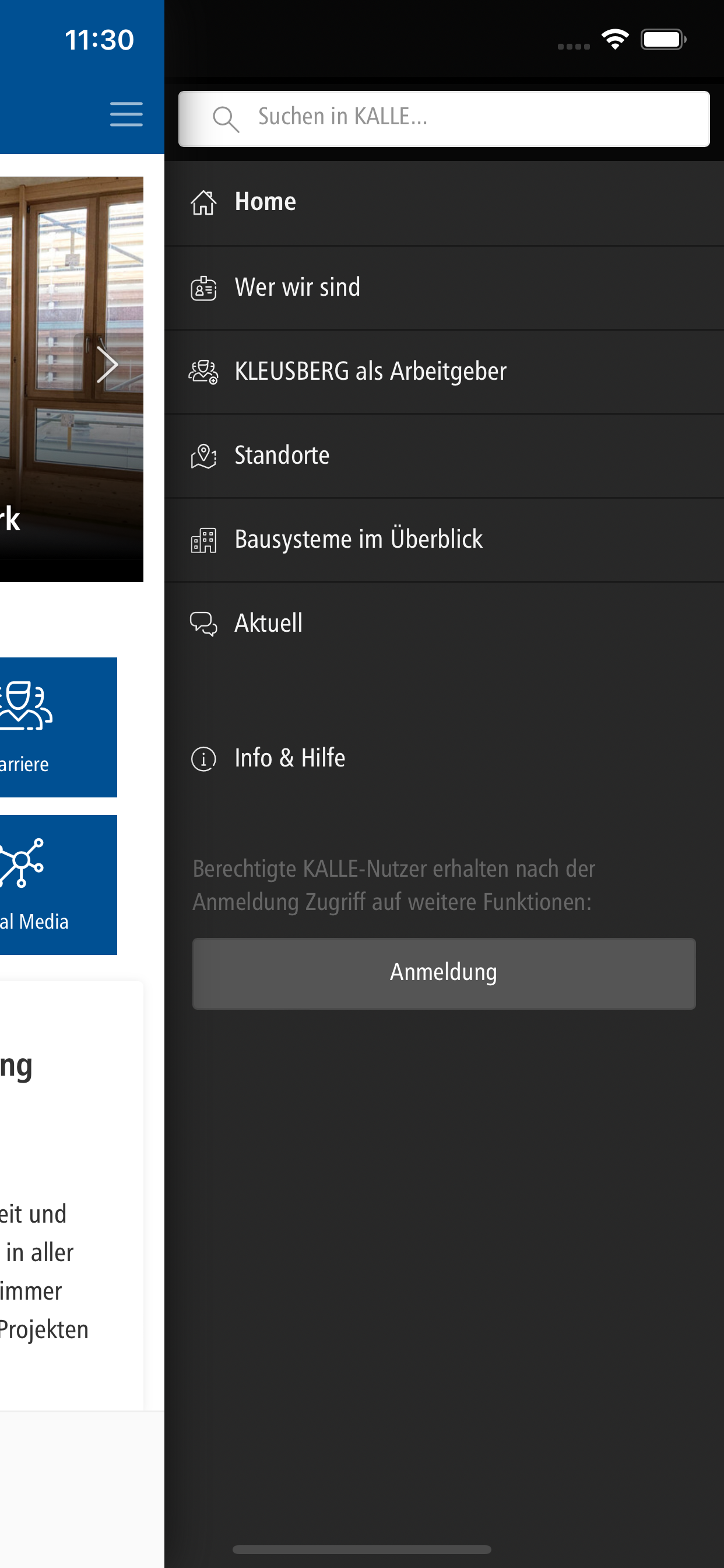Viewport: 724px width, 1568px height.
Task: Tap the iOS home indicator bar
Action: click(361, 1549)
